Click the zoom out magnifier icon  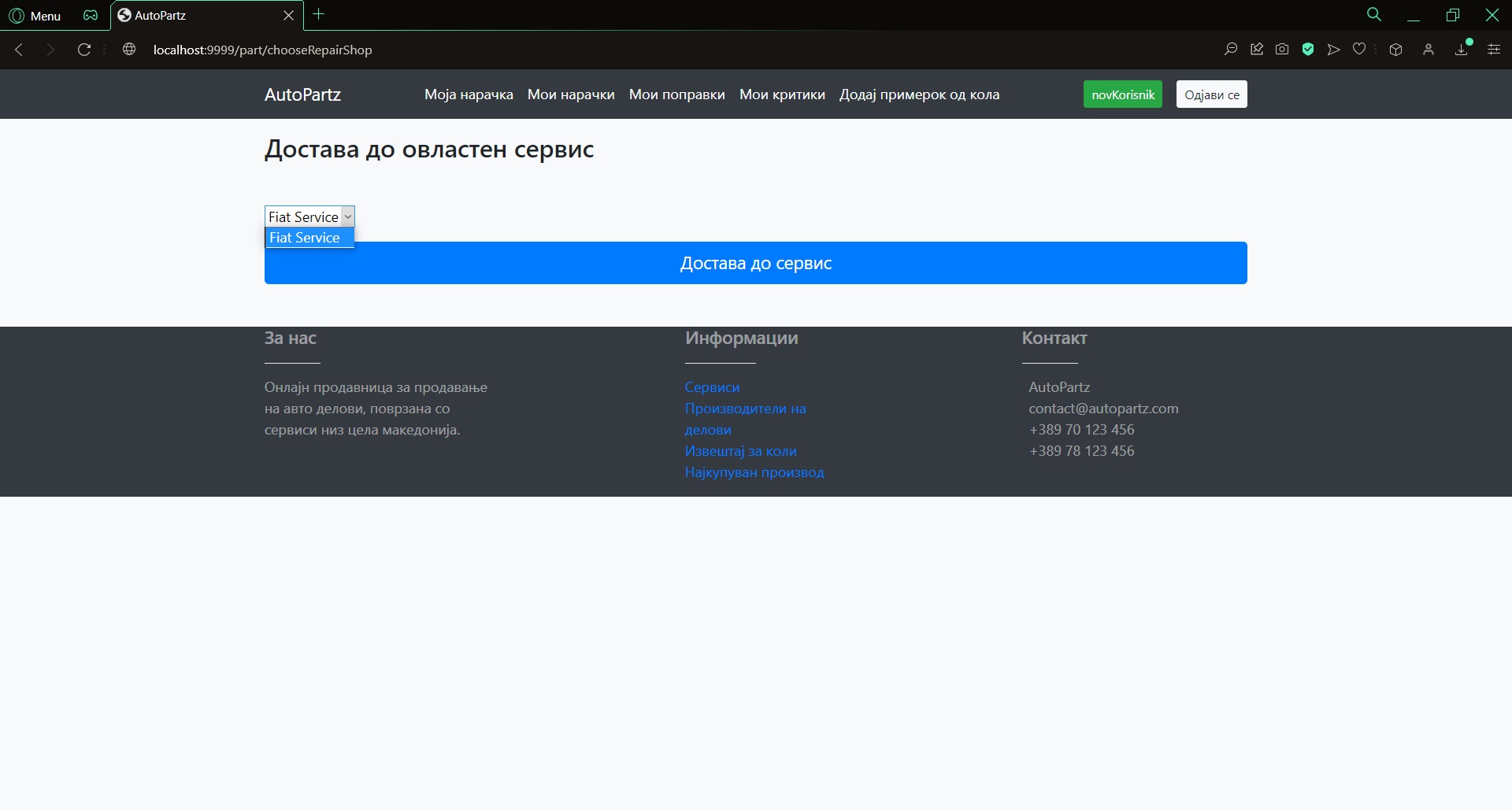click(x=1230, y=50)
